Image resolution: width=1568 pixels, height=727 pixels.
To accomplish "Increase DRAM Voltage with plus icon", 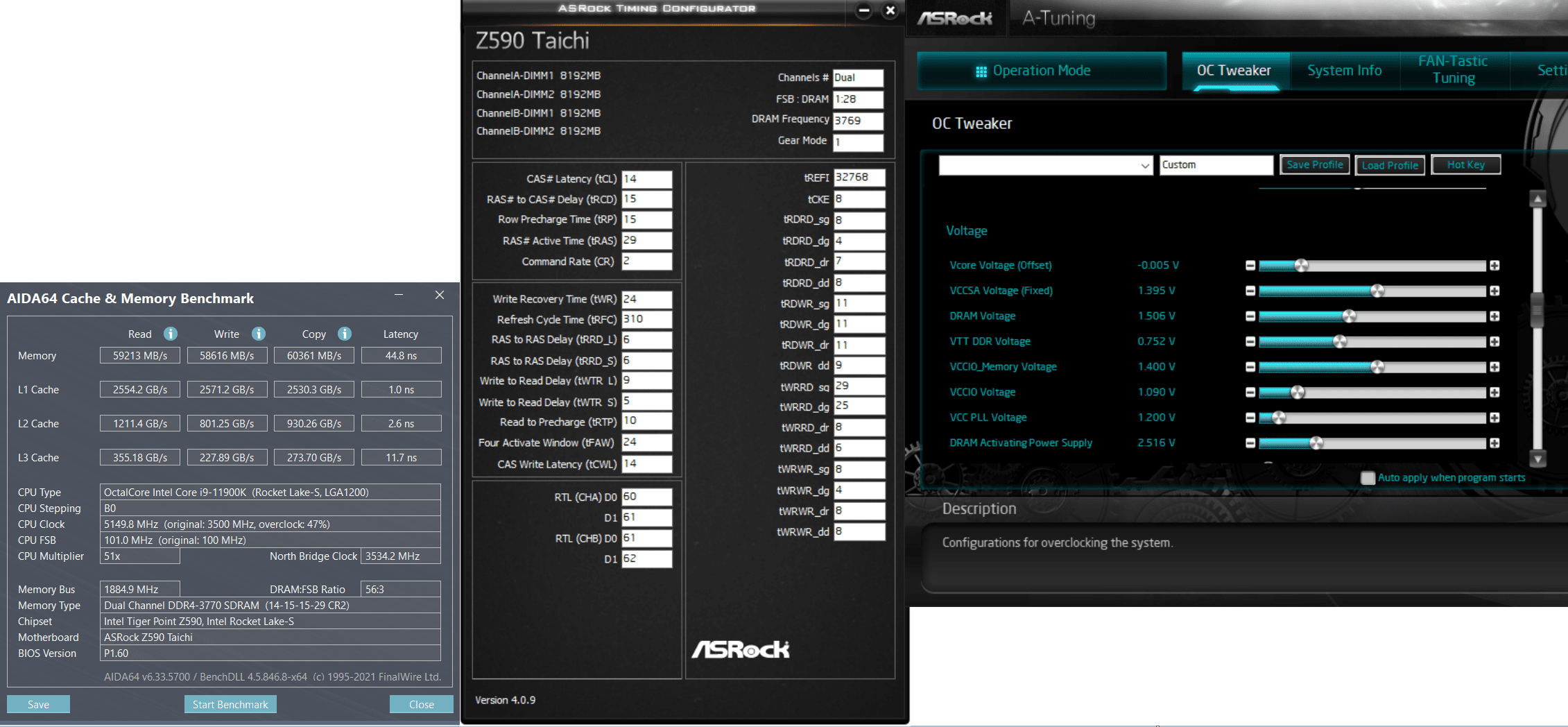I will point(1494,316).
